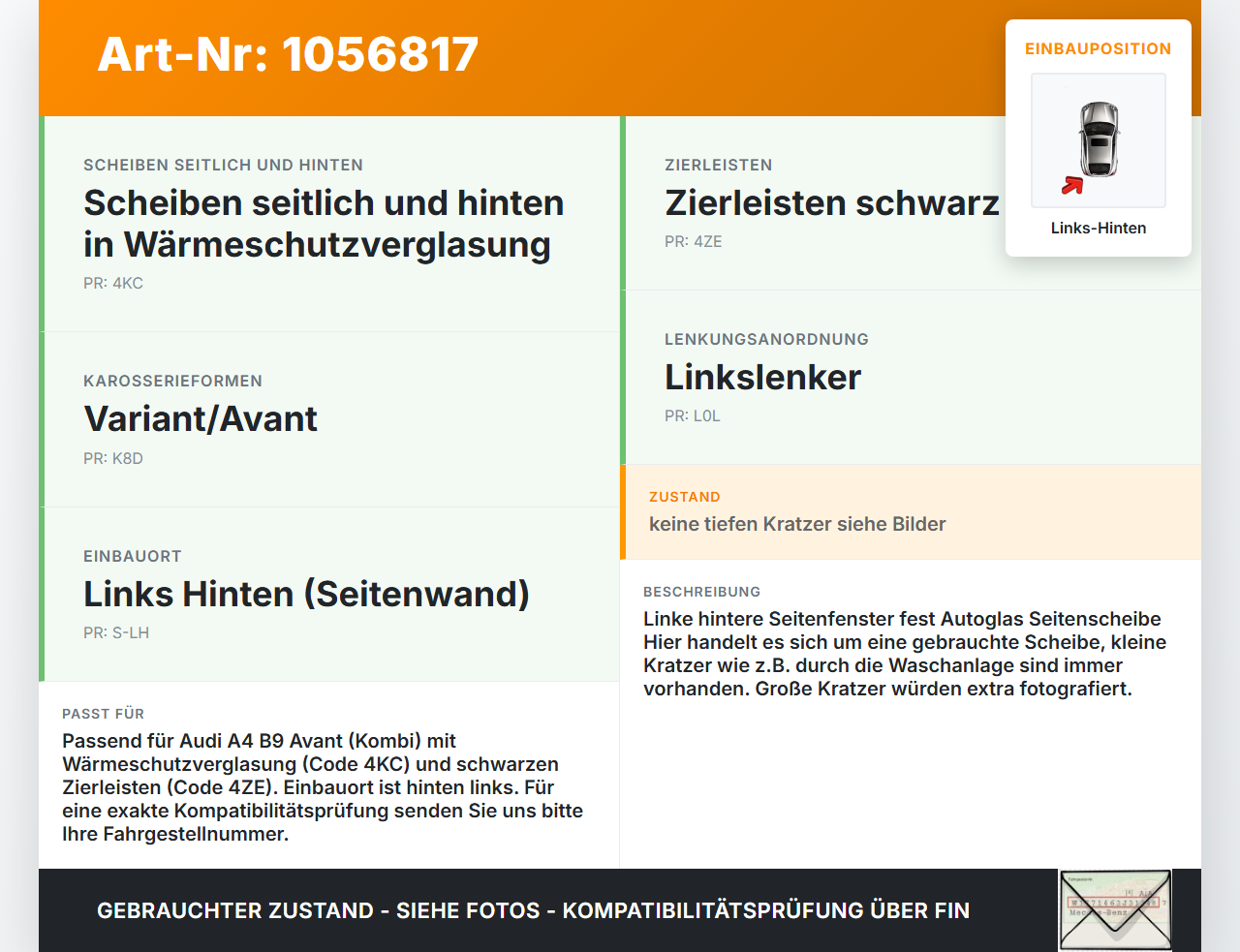Click the code 'PR: 4ZE'
Image resolution: width=1240 pixels, height=952 pixels.
[694, 241]
